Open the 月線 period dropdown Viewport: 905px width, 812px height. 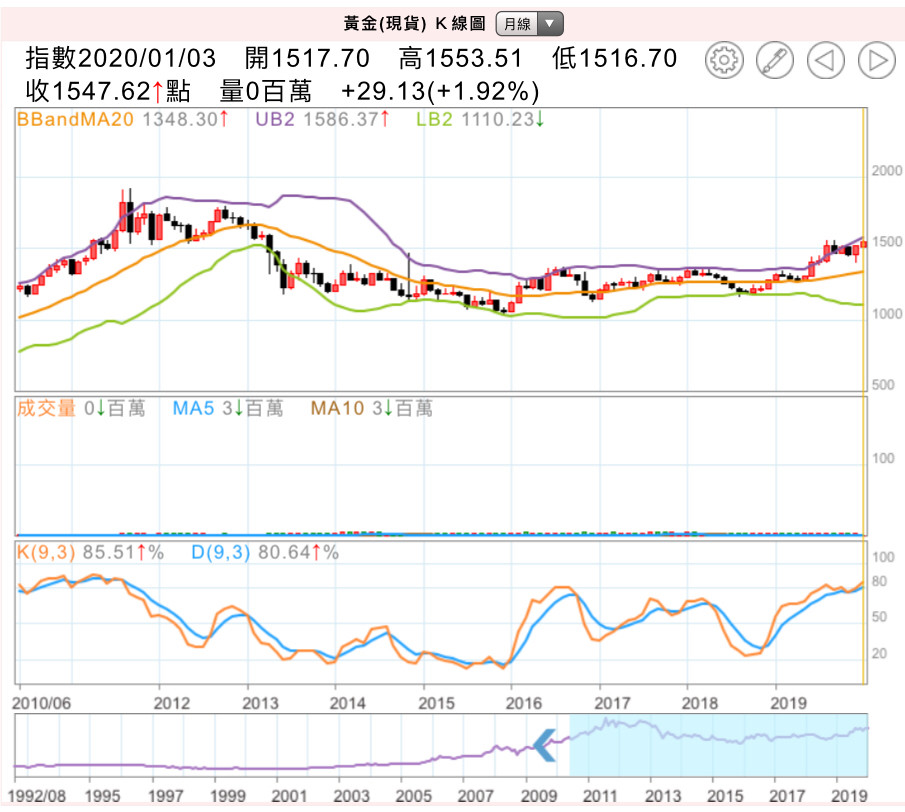[529, 24]
